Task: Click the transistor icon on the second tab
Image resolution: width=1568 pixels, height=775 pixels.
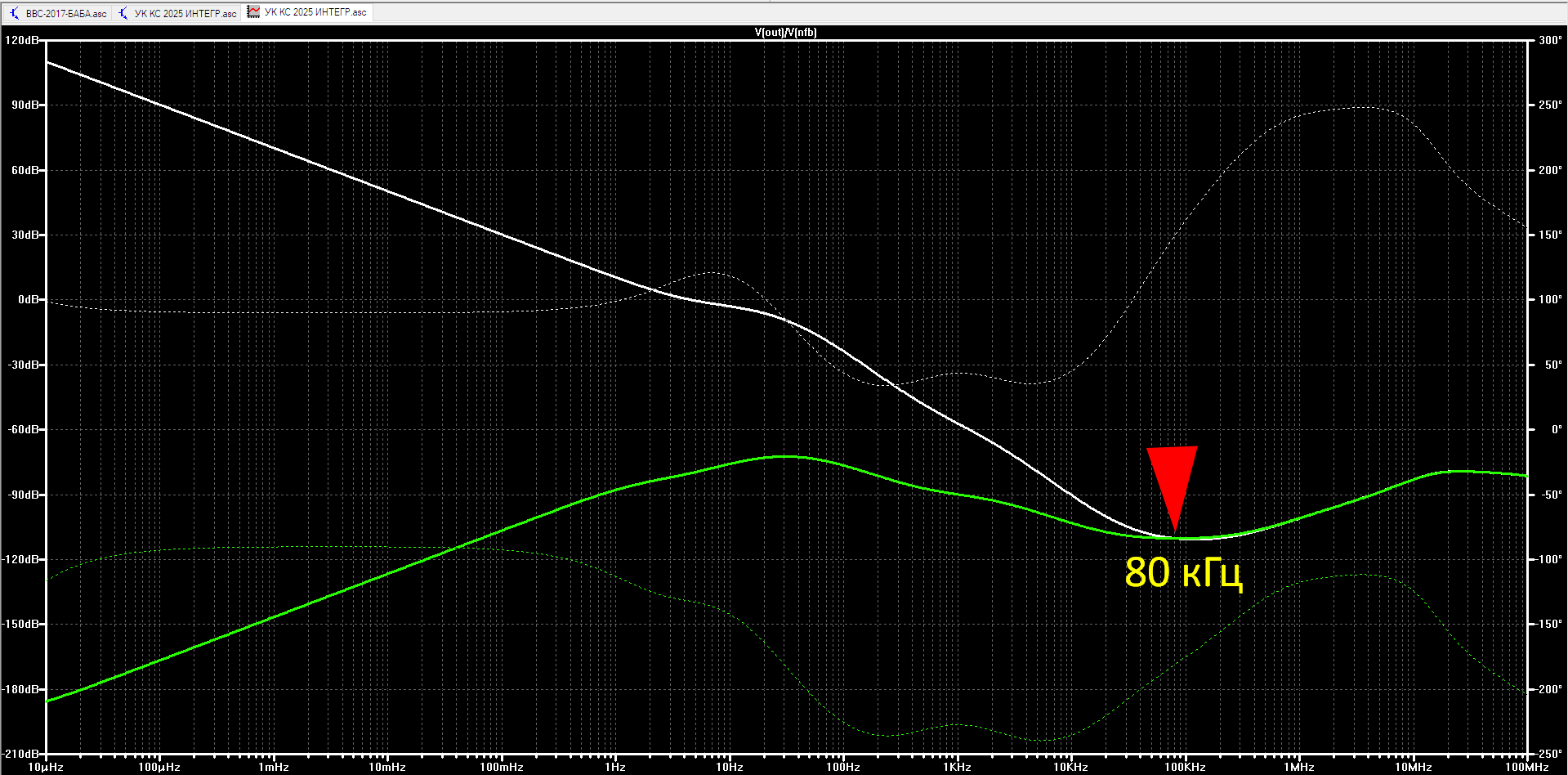Action: point(123,13)
